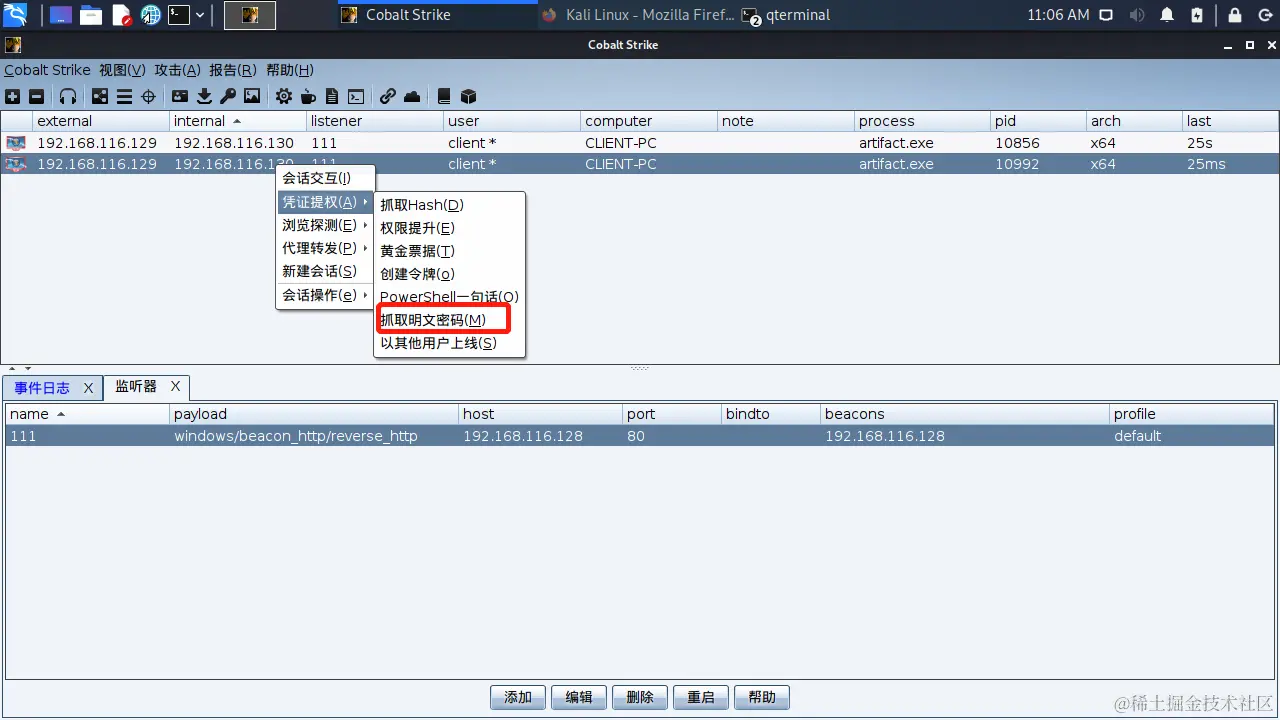Sort listeners by name column header
1280x720 pixels.
click(88, 414)
